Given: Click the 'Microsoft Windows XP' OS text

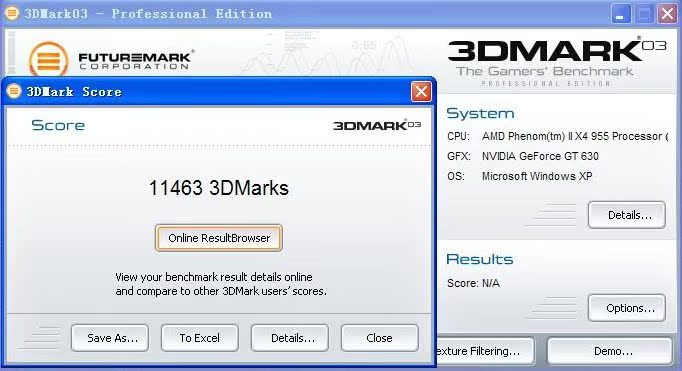Looking at the screenshot, I should (x=537, y=176).
